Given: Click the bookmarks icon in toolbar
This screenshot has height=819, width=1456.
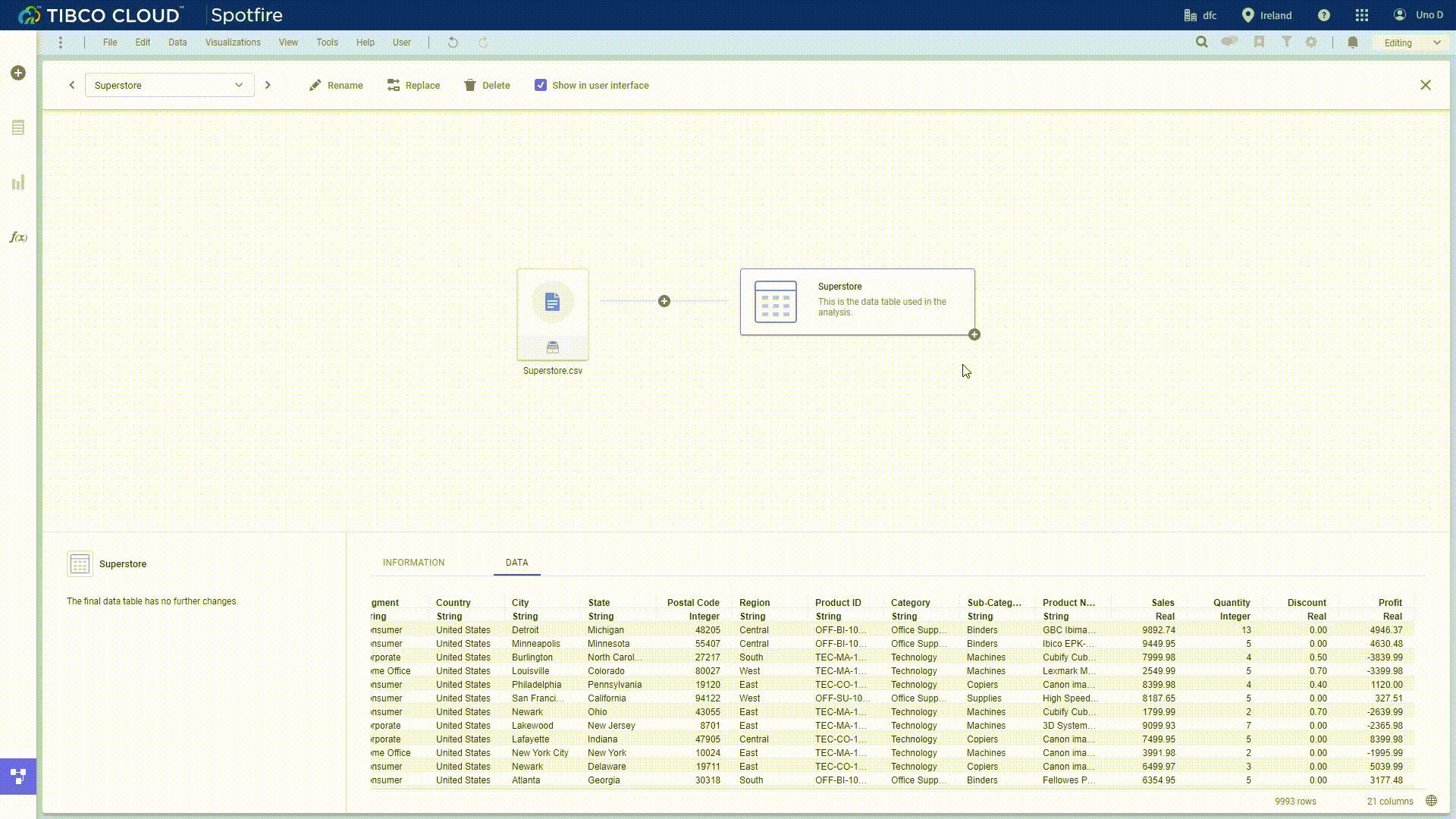Looking at the screenshot, I should point(1259,42).
